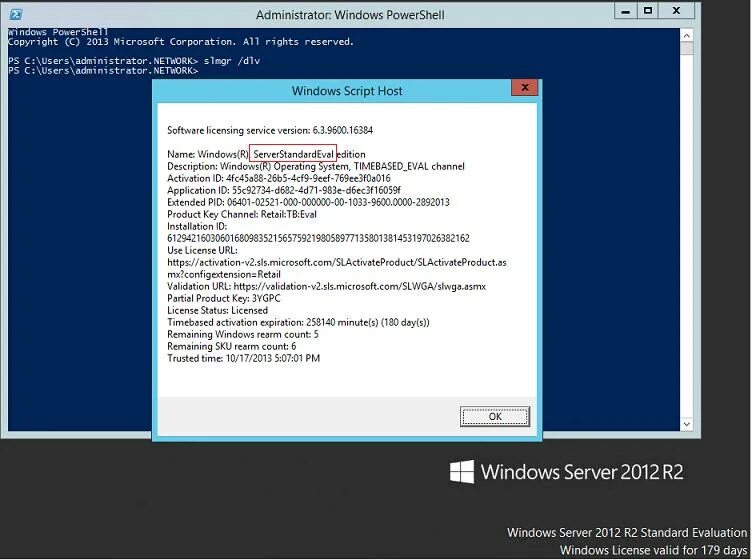Click 'Windows Server 2012 R2 Standard Evaluation' text
The height and width of the screenshot is (560, 752).
627,533
